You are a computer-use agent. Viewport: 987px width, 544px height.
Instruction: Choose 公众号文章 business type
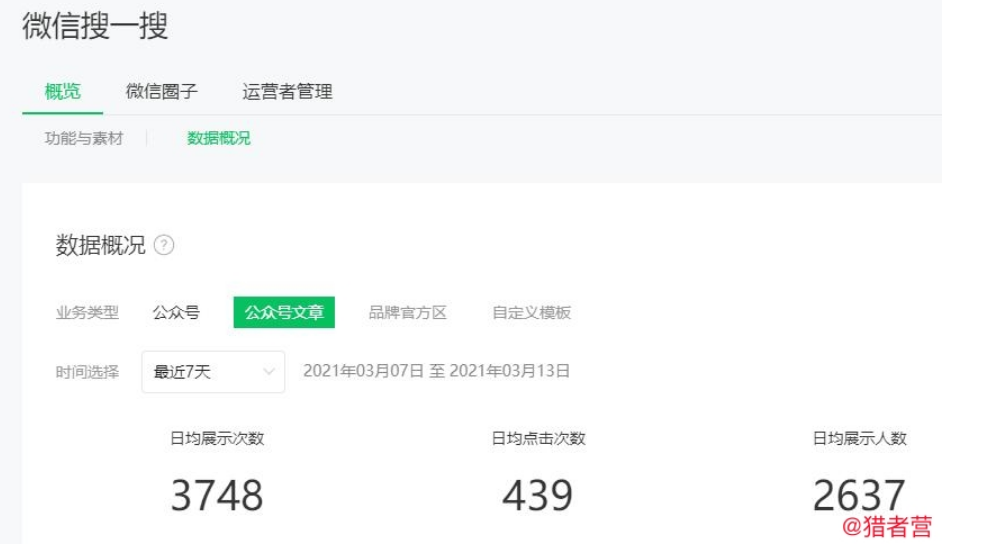pyautogui.click(x=284, y=312)
